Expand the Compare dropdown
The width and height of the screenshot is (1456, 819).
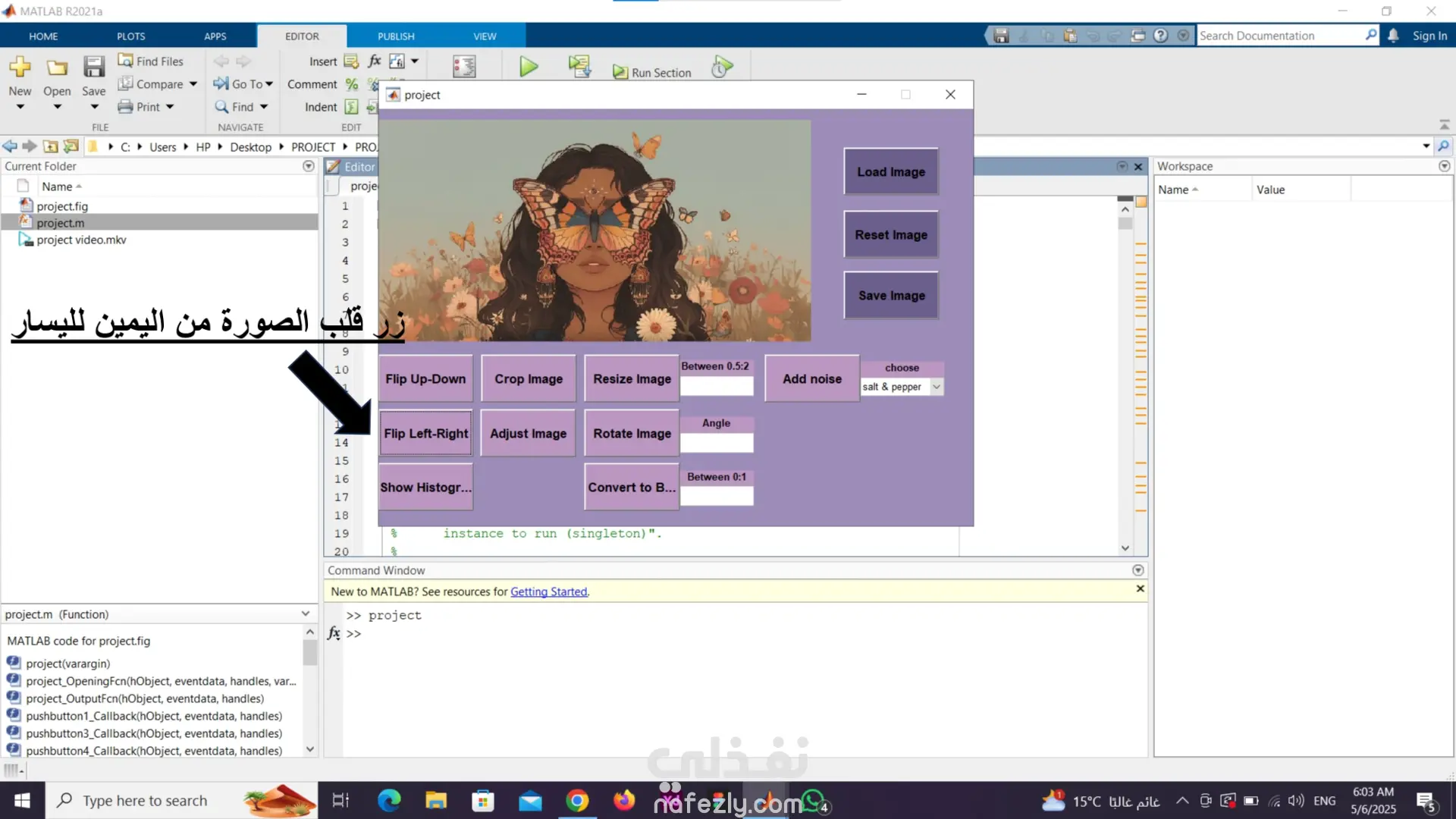click(193, 84)
